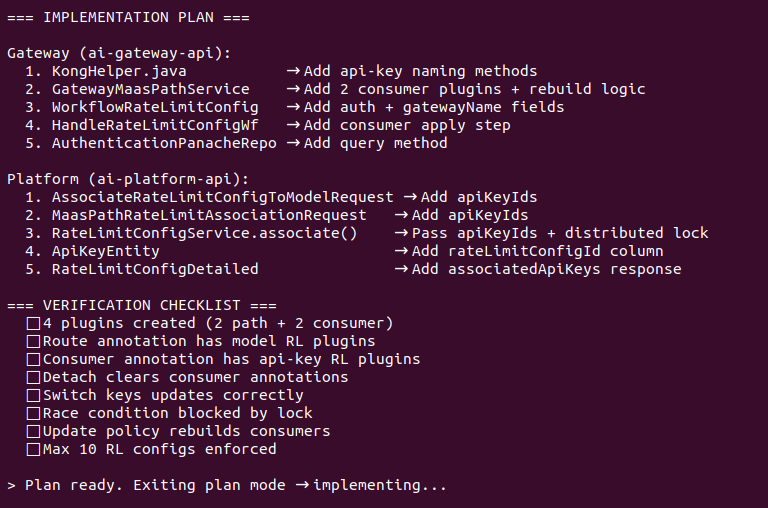Viewport: 768px width, 508px height.
Task: Click the 'Platform (ai-platform-api):' section label
Action: coord(128,179)
